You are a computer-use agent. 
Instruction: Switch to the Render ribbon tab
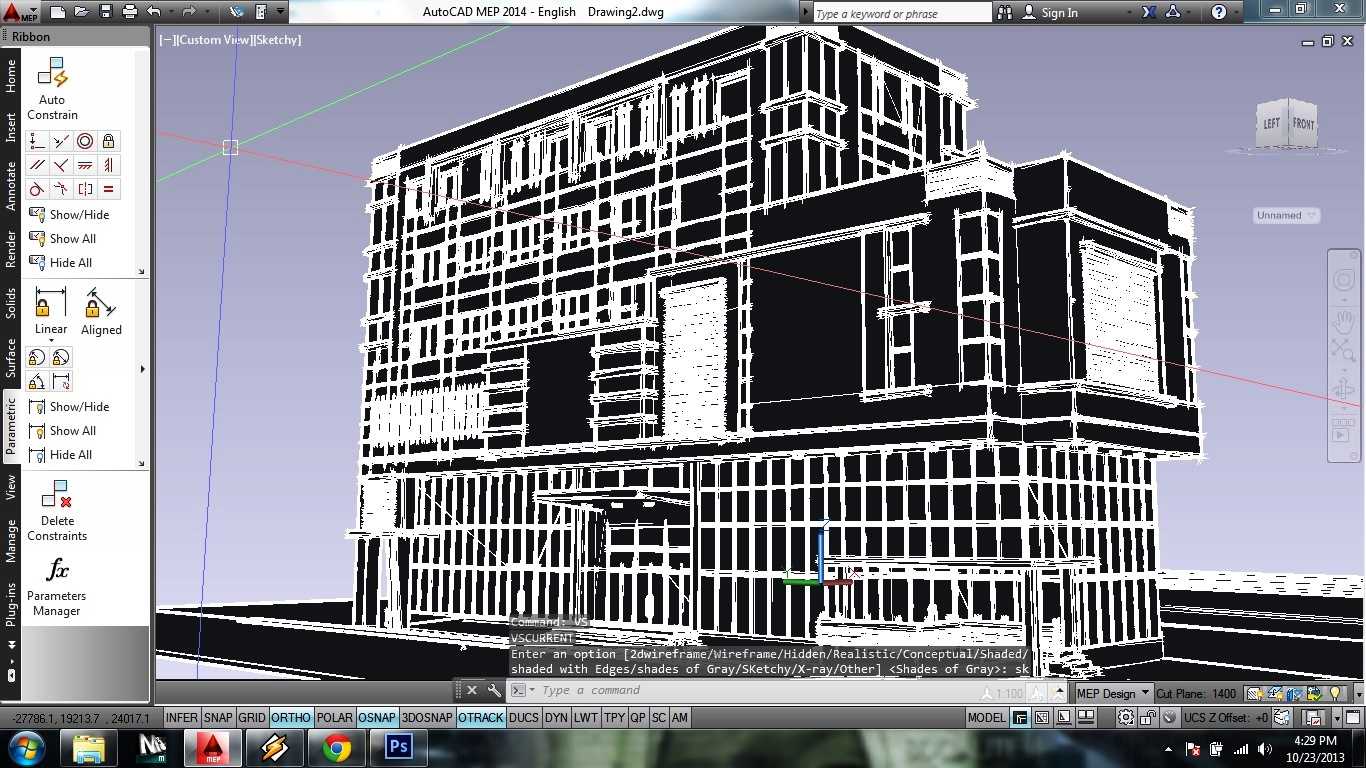pyautogui.click(x=11, y=249)
